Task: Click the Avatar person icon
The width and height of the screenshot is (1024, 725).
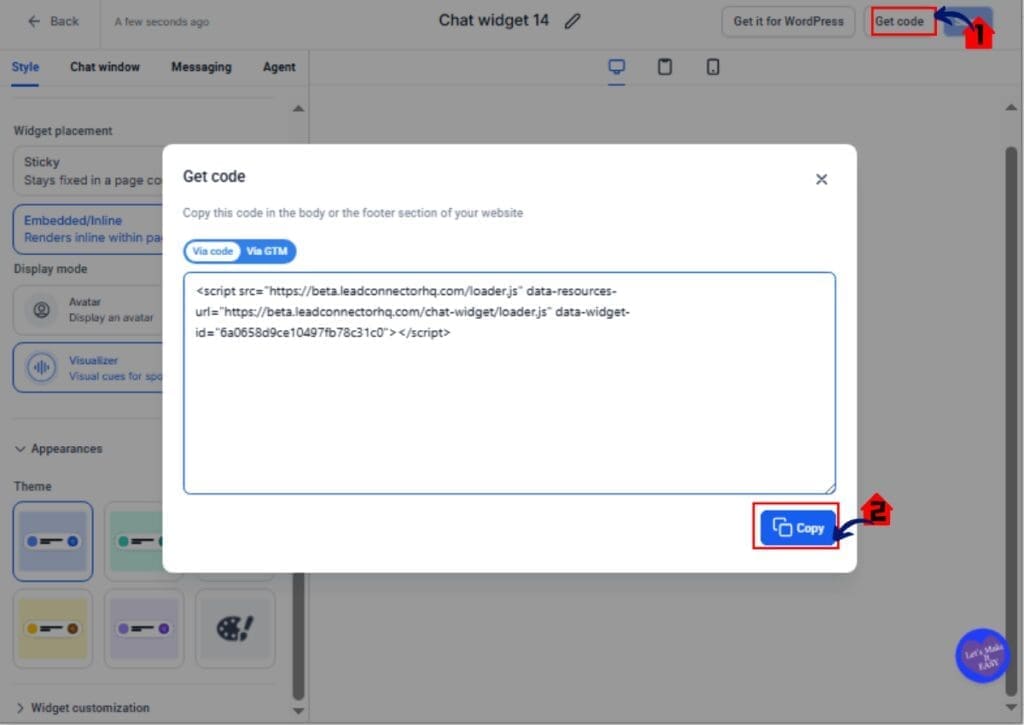Action: (x=41, y=310)
